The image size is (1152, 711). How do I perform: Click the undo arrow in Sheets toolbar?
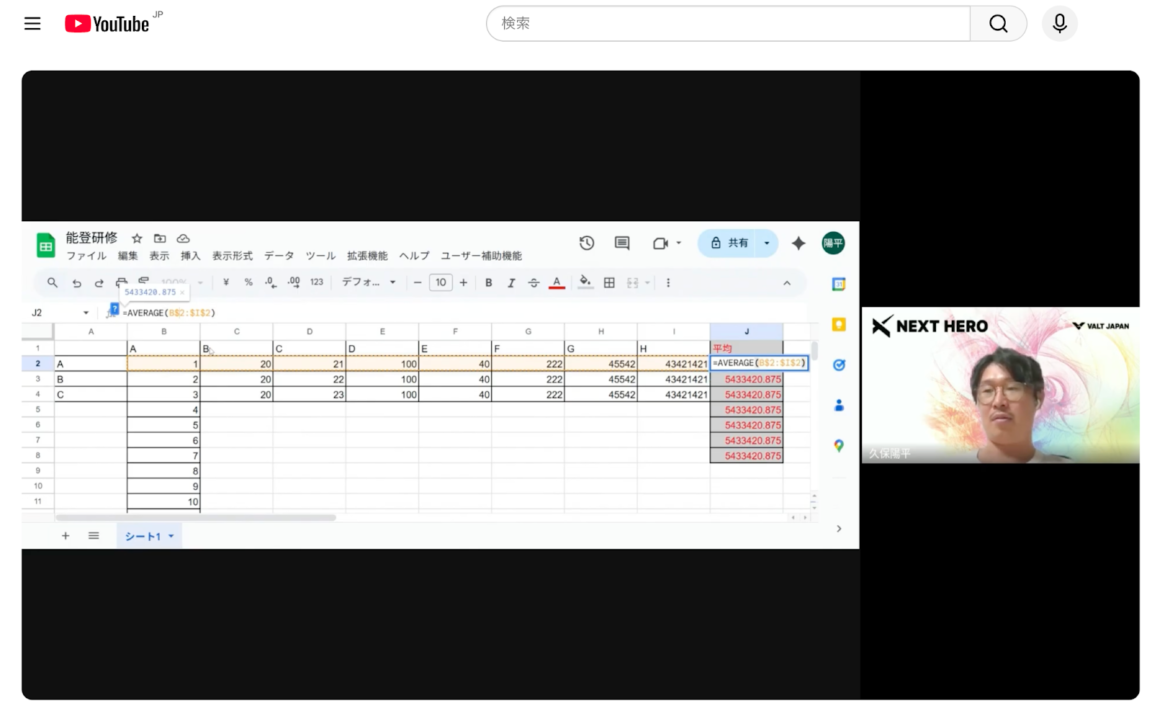[x=77, y=283]
